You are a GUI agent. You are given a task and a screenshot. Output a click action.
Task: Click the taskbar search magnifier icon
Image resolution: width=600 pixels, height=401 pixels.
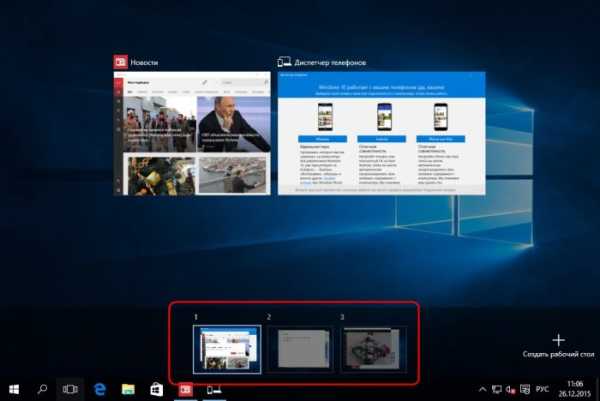click(x=43, y=388)
